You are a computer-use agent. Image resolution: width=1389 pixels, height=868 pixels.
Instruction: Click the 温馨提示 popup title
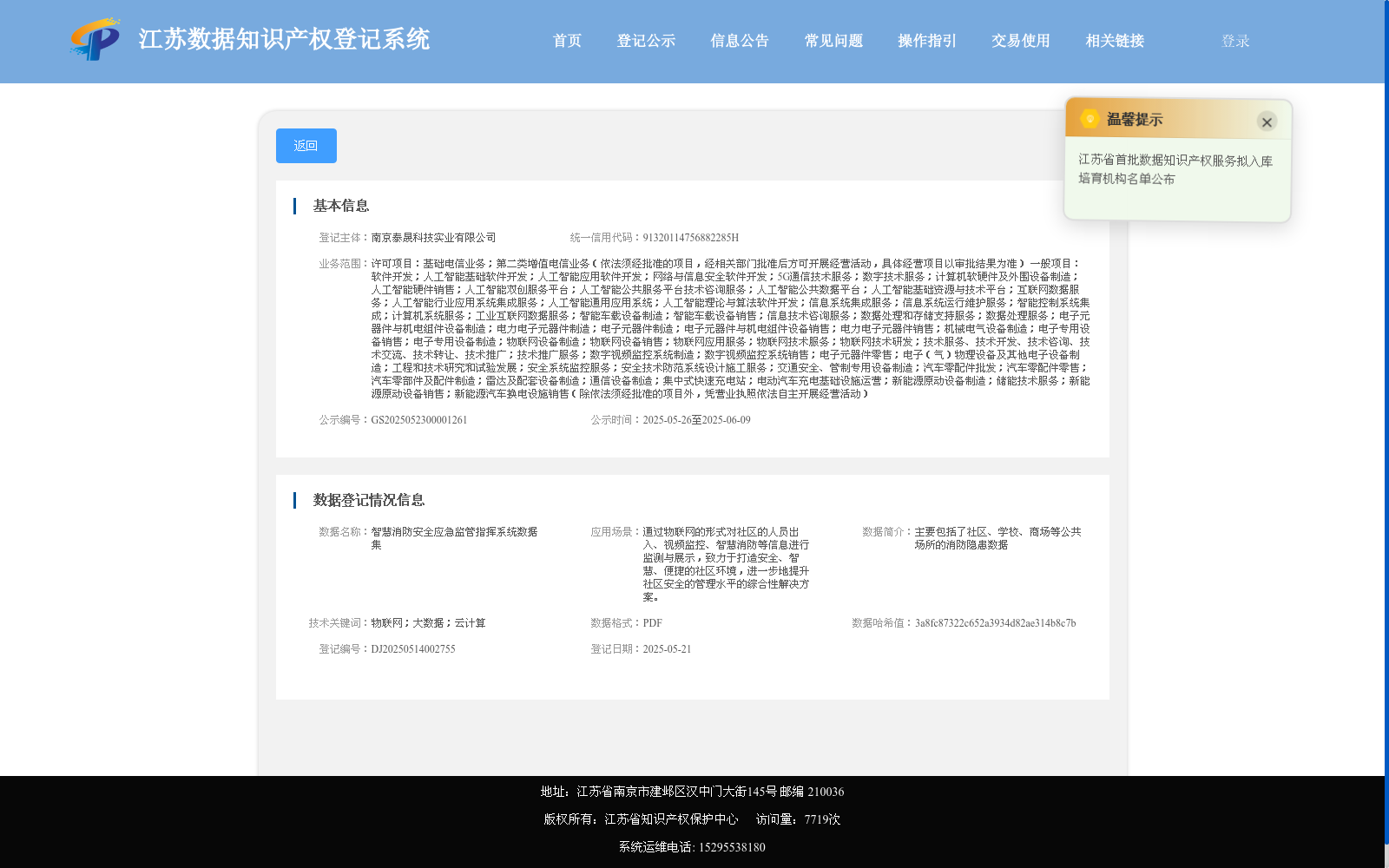[x=1134, y=120]
